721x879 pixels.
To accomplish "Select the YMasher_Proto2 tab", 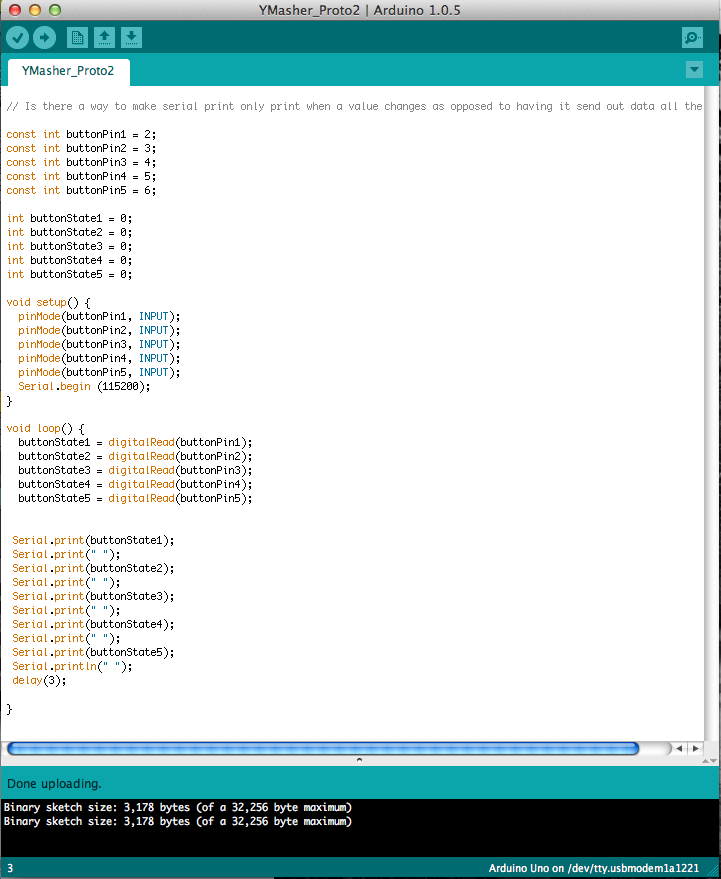I will click(x=68, y=72).
